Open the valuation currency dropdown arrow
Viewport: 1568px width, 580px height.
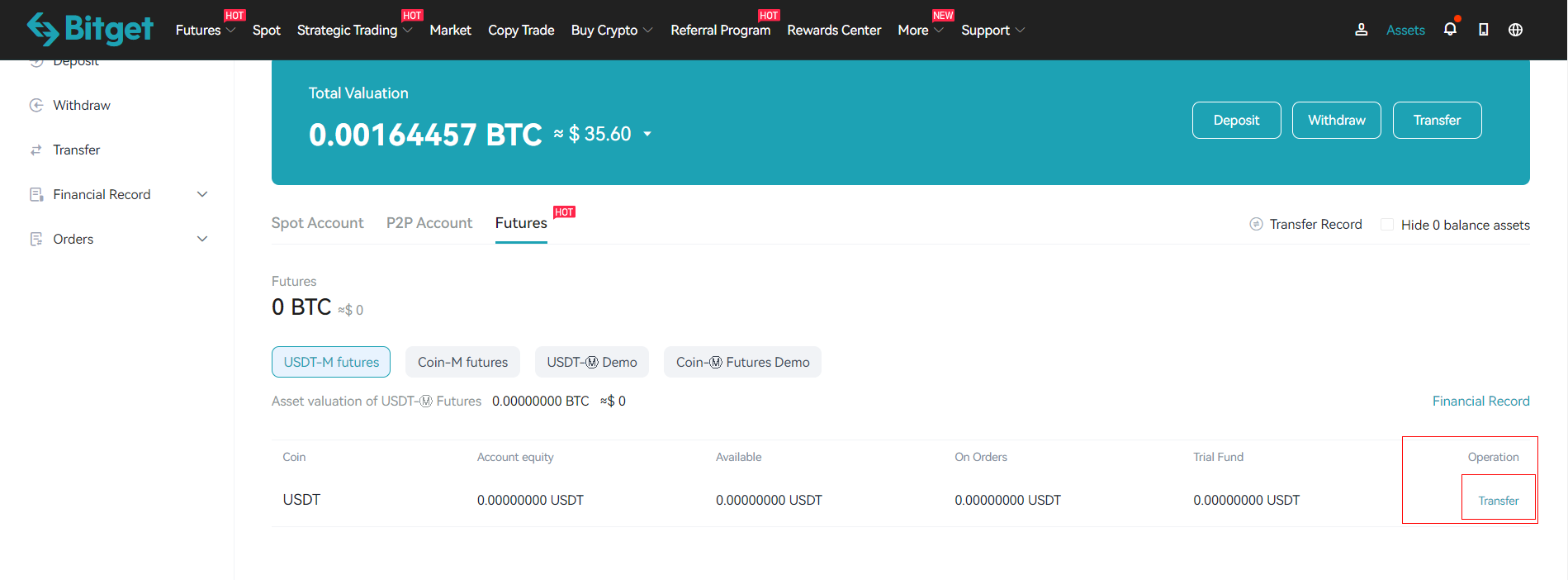[x=647, y=134]
